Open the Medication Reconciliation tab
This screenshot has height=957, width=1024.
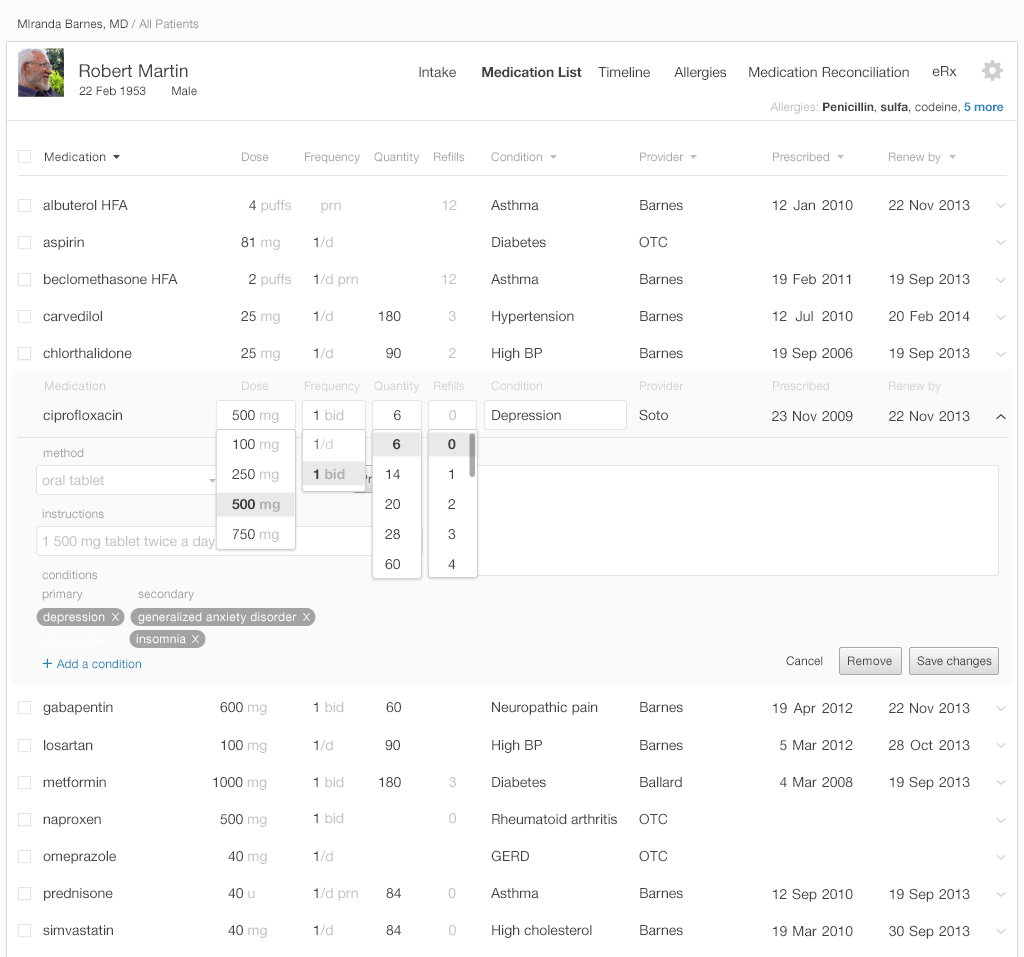[828, 72]
